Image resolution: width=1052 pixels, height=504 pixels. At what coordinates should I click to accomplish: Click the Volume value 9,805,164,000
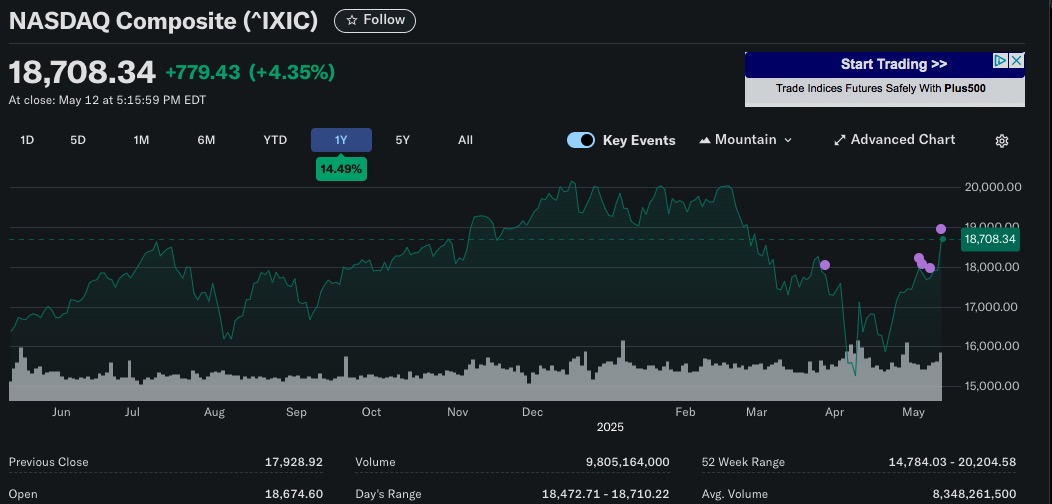(x=627, y=462)
